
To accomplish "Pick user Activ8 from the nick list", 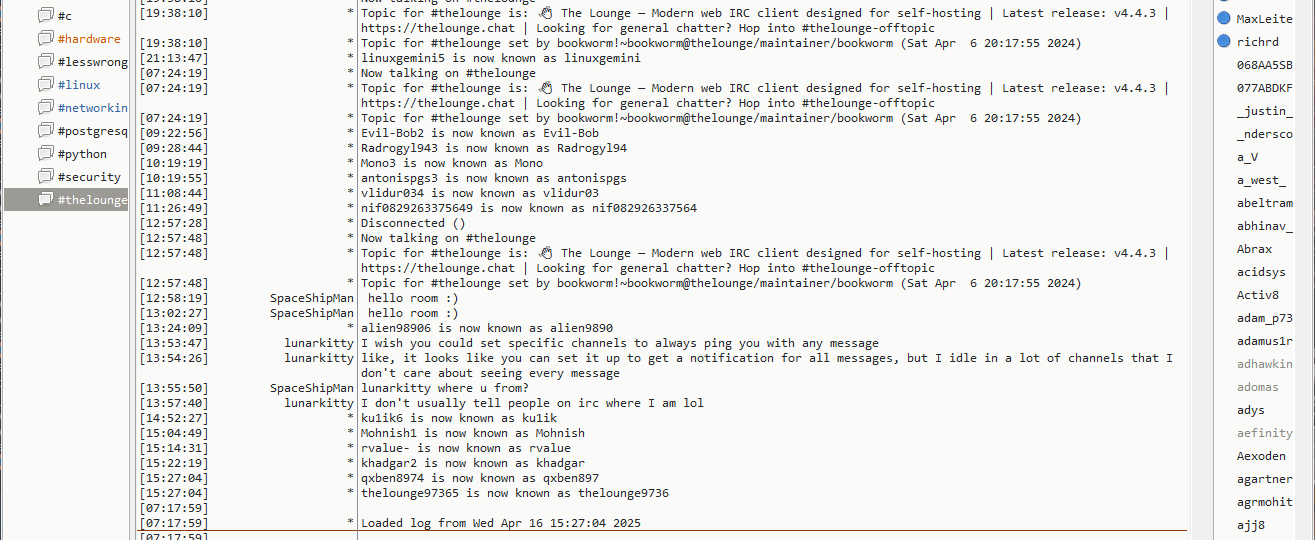I will point(1257,295).
